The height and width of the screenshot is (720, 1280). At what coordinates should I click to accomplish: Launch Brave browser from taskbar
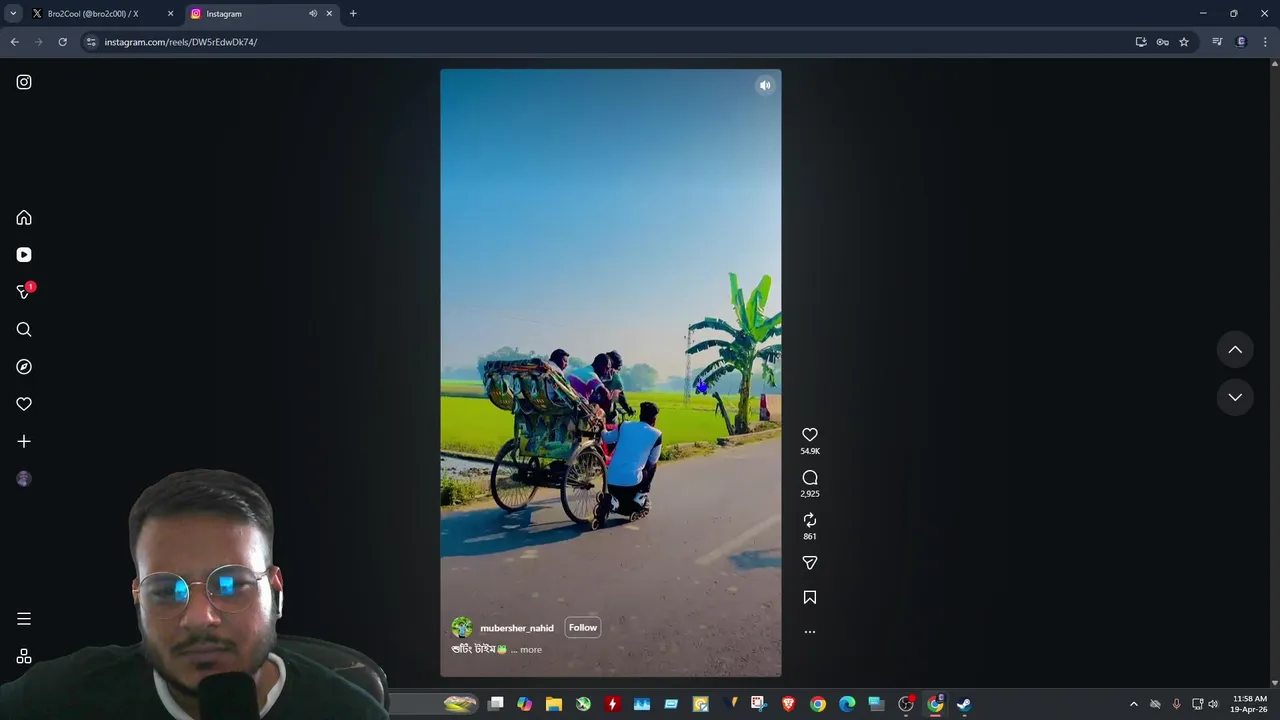click(x=788, y=704)
